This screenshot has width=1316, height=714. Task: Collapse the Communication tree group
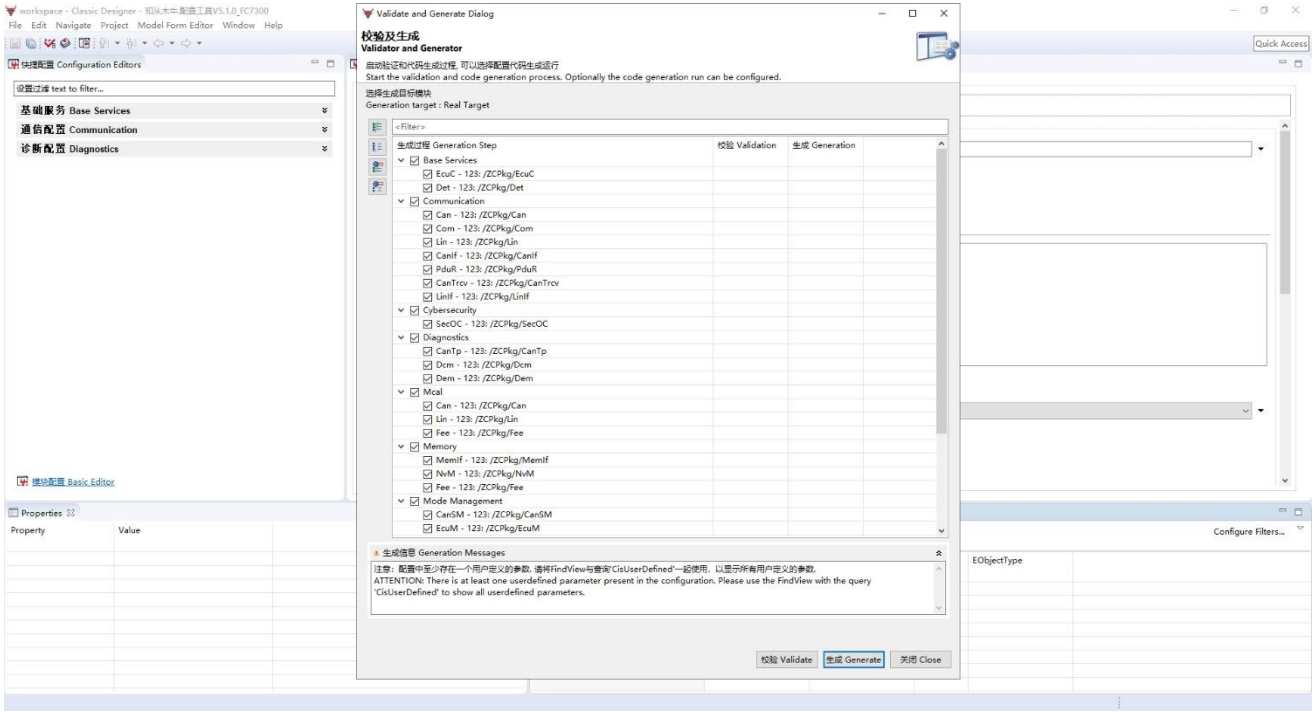(402, 201)
